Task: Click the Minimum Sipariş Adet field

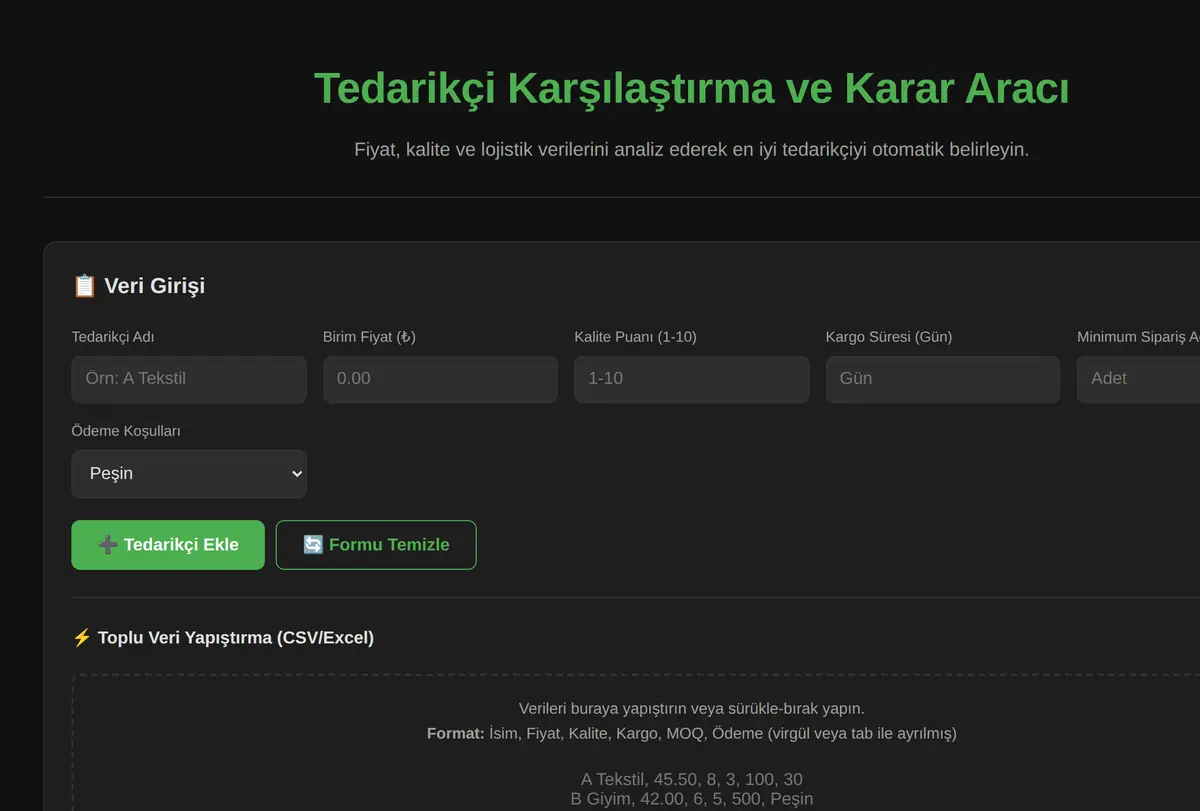Action: (x=1139, y=379)
